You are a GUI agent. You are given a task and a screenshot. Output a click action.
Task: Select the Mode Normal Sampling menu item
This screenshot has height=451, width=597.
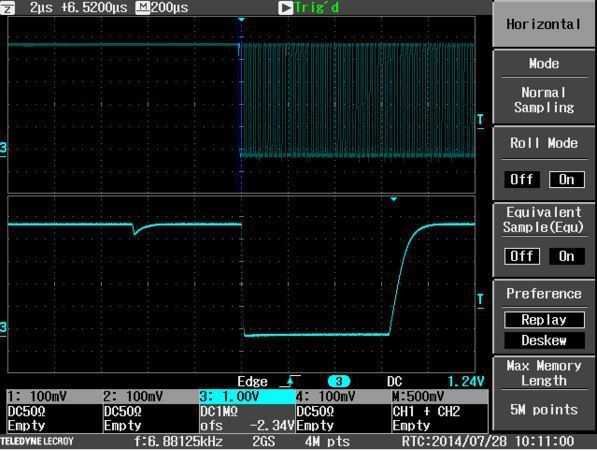[544, 87]
